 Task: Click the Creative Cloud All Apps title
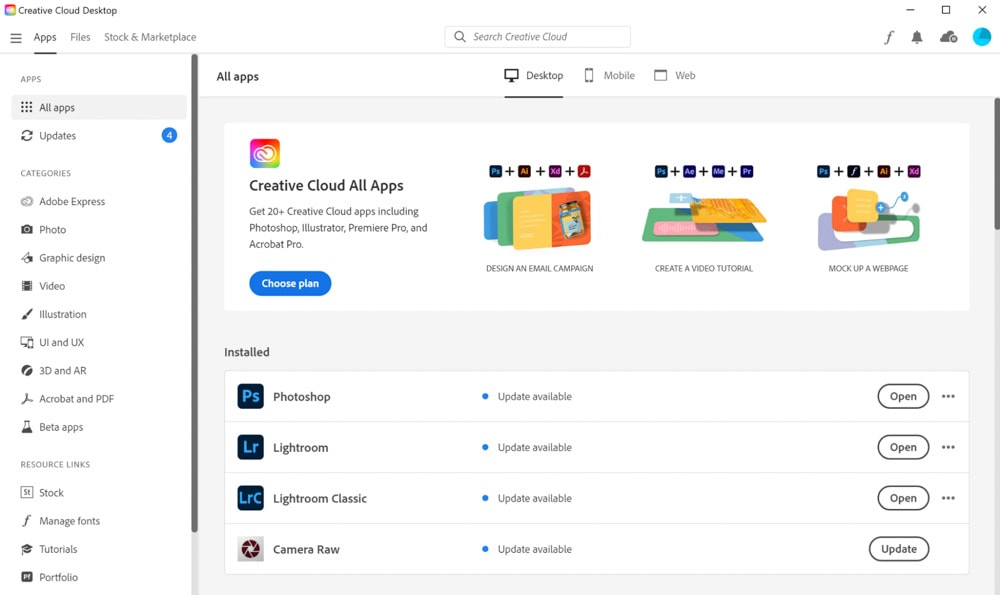coord(327,186)
